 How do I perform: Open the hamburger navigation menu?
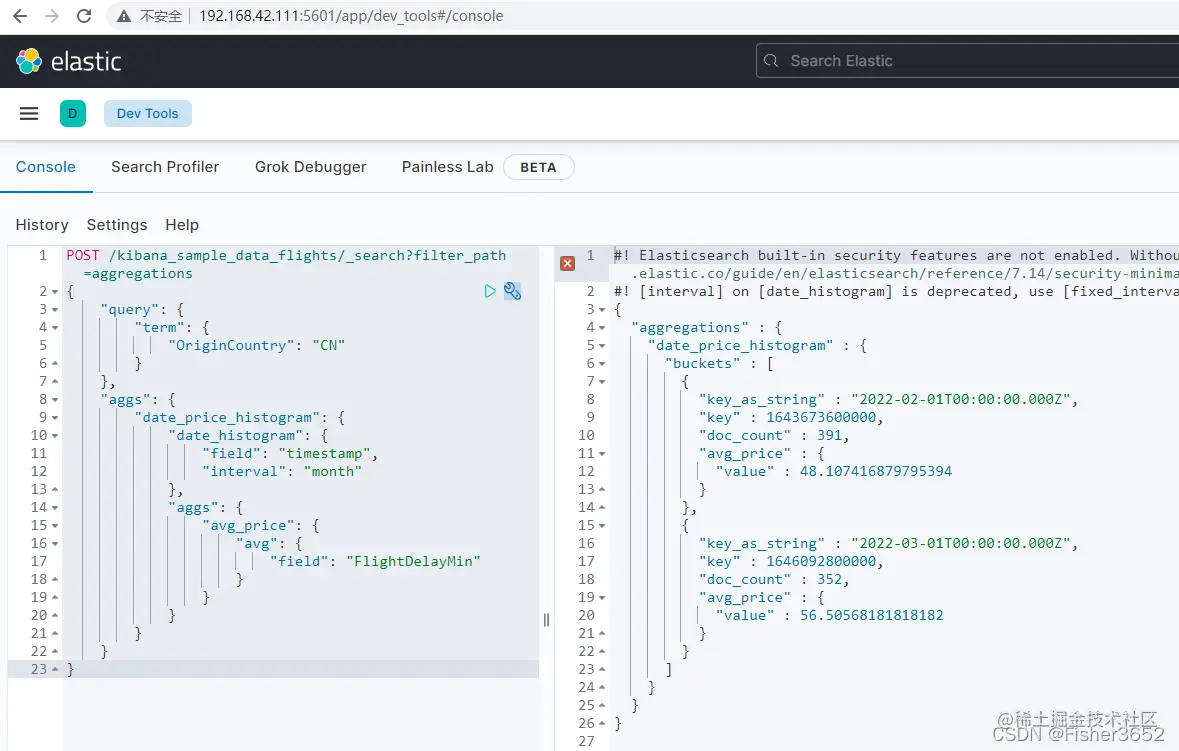29,114
